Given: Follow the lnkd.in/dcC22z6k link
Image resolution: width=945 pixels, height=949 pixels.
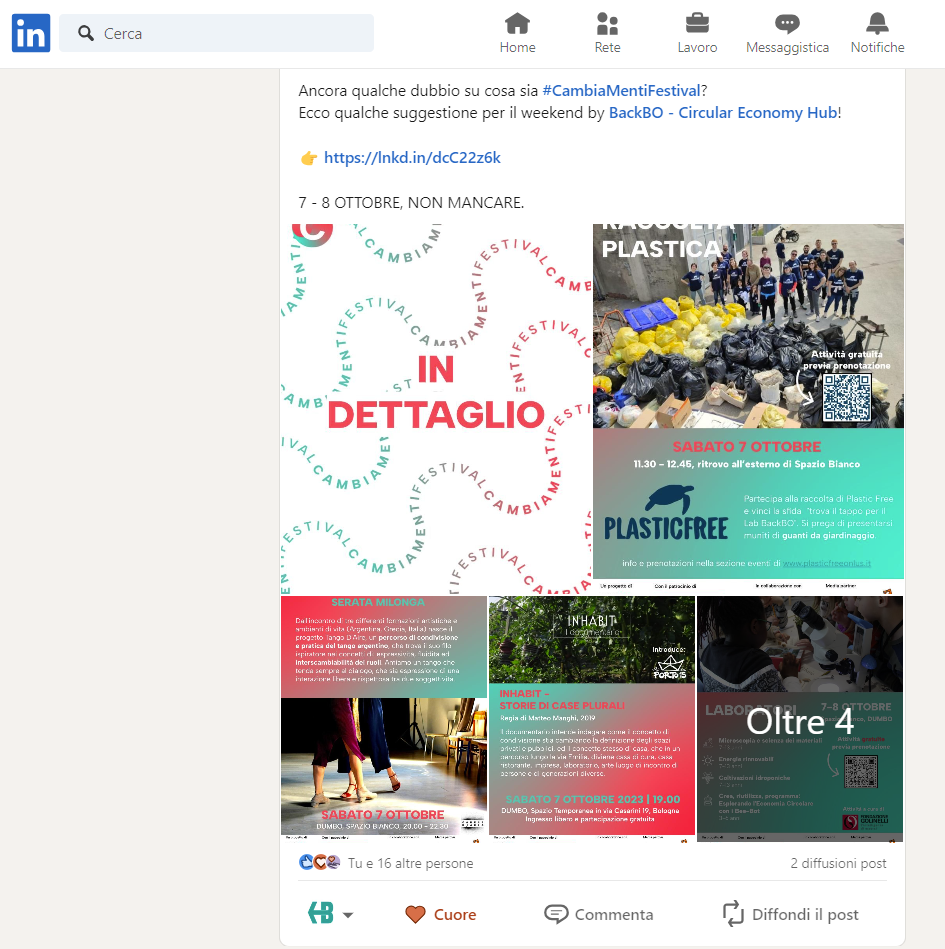Looking at the screenshot, I should pos(412,158).
